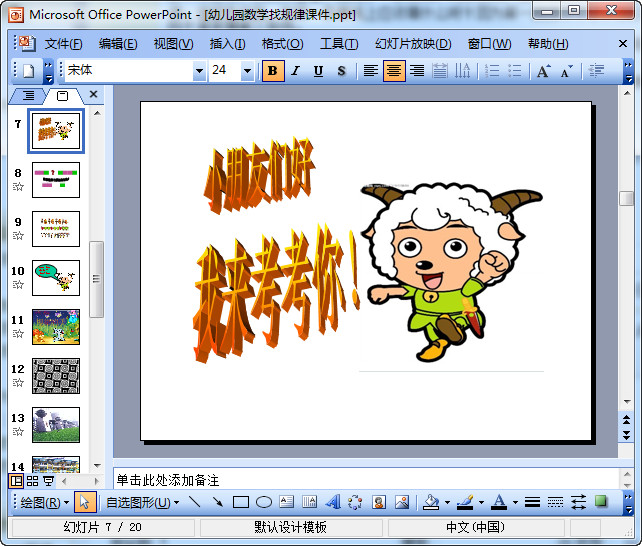The image size is (642, 546).
Task: Apply the font color
Action: (499, 502)
